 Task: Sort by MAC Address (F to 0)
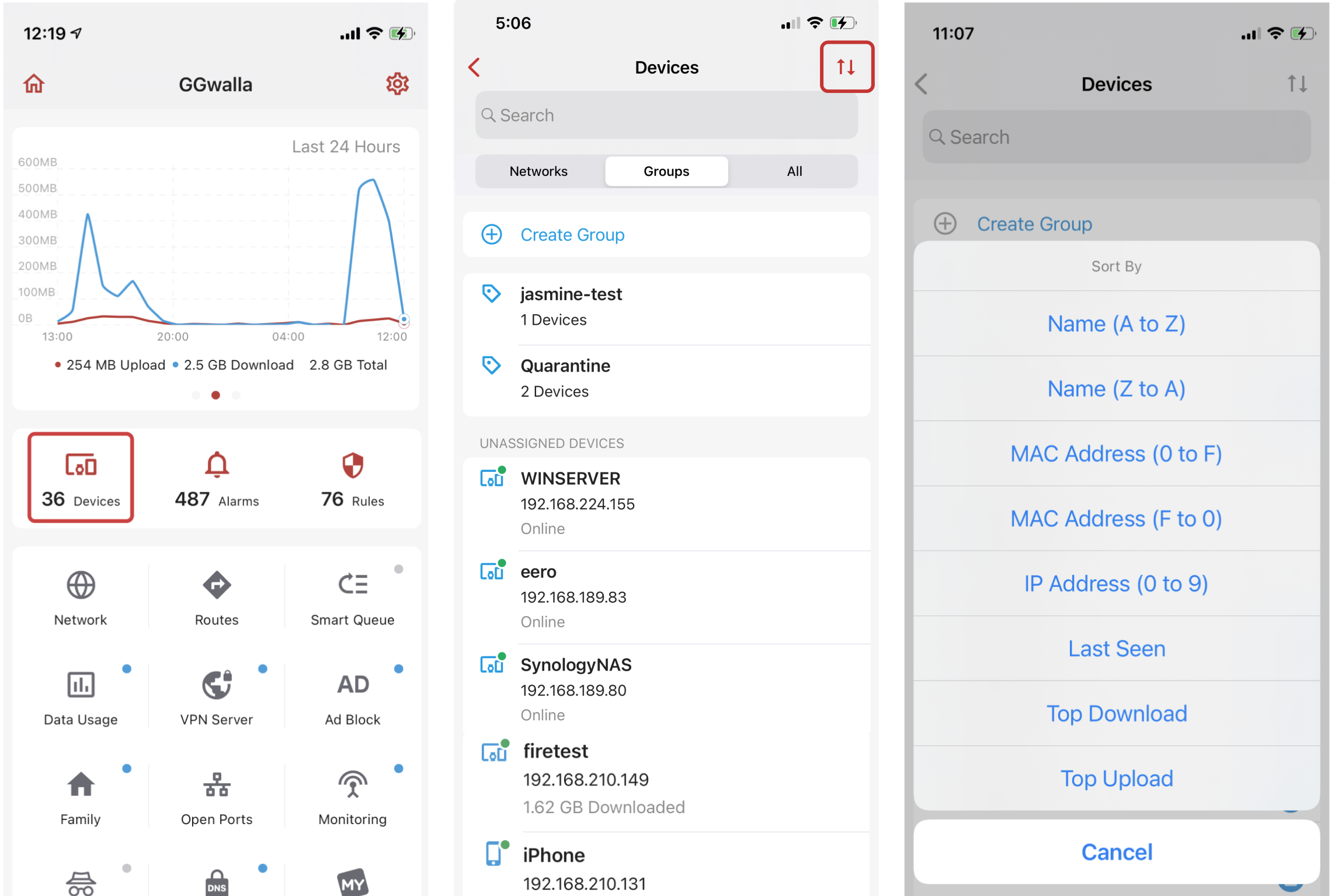coord(1116,518)
